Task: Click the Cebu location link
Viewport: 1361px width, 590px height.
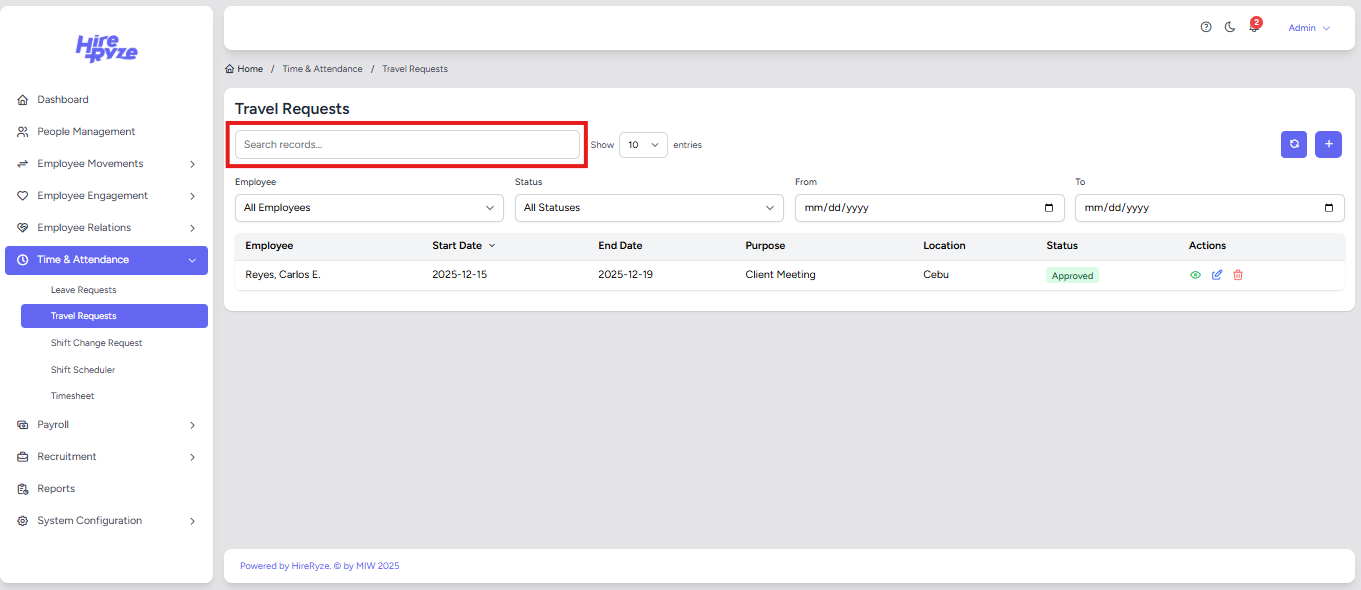Action: [x=936, y=275]
